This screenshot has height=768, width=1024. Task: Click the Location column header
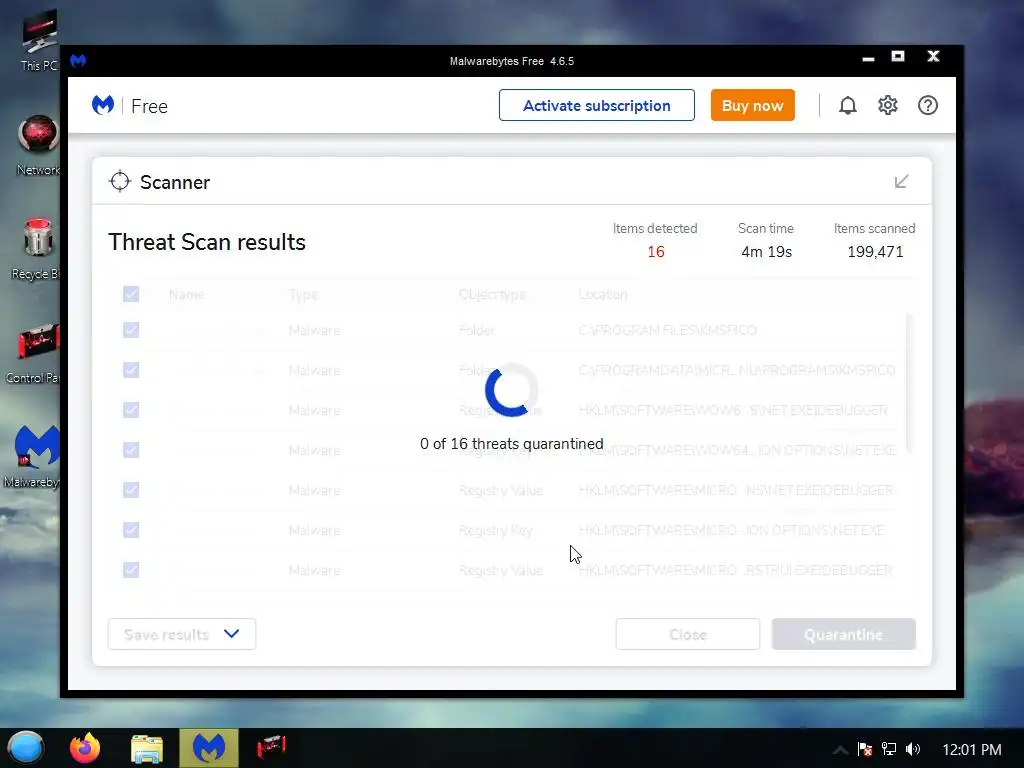click(x=603, y=295)
